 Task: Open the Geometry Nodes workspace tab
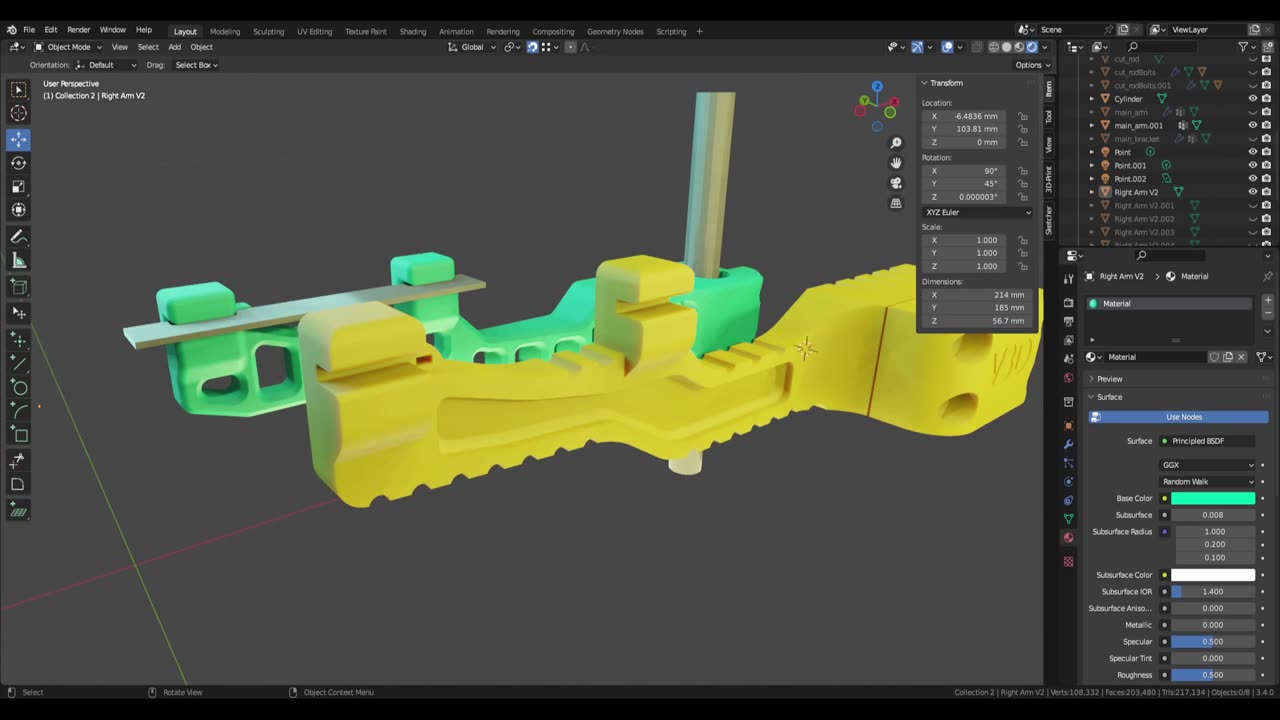coord(615,31)
